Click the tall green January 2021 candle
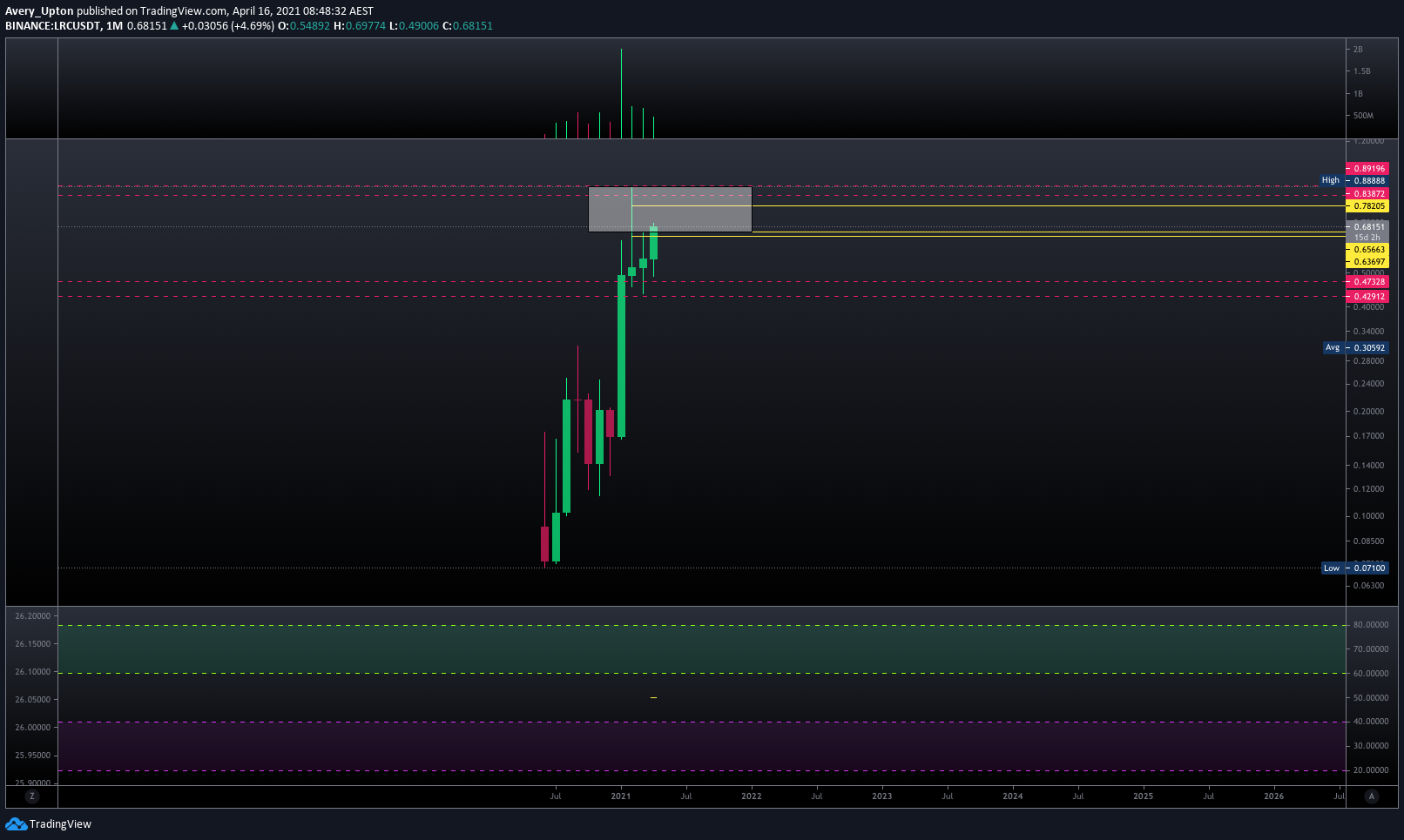1404x840 pixels. pyautogui.click(x=621, y=355)
